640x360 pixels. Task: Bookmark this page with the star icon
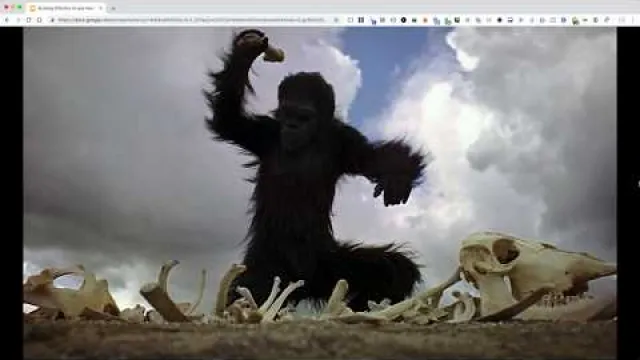click(336, 20)
